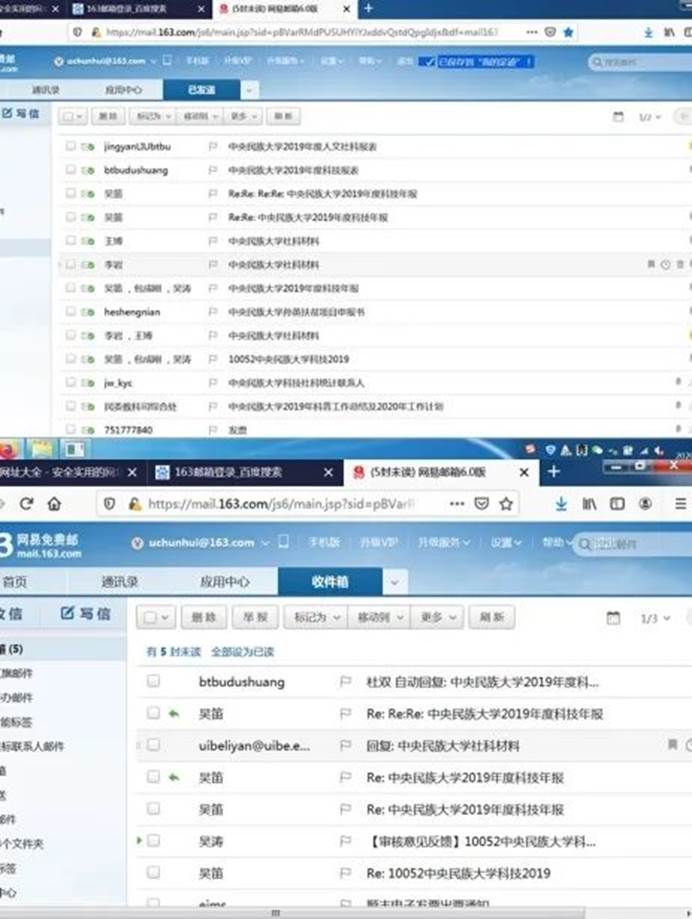
Task: Flag the uibeliyan@uibe.e... message
Action: (346, 746)
